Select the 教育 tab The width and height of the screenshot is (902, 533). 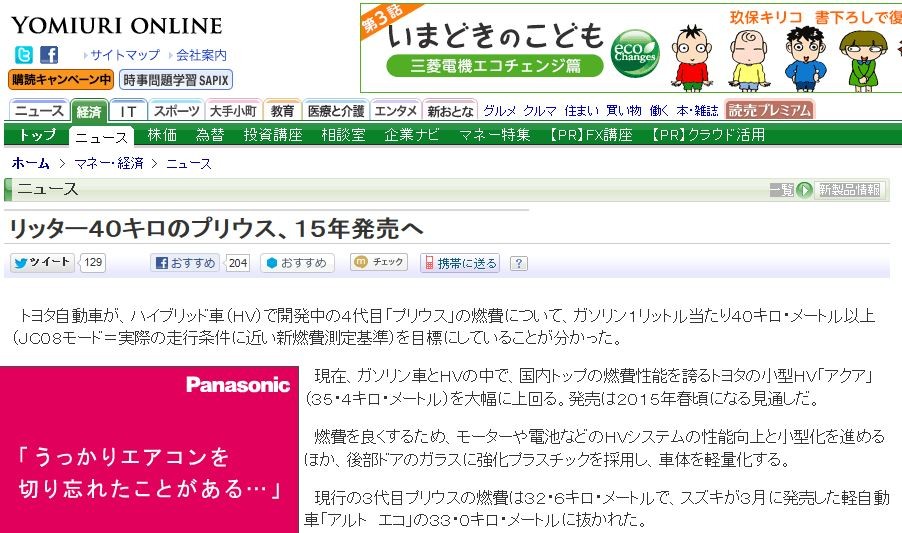click(282, 110)
